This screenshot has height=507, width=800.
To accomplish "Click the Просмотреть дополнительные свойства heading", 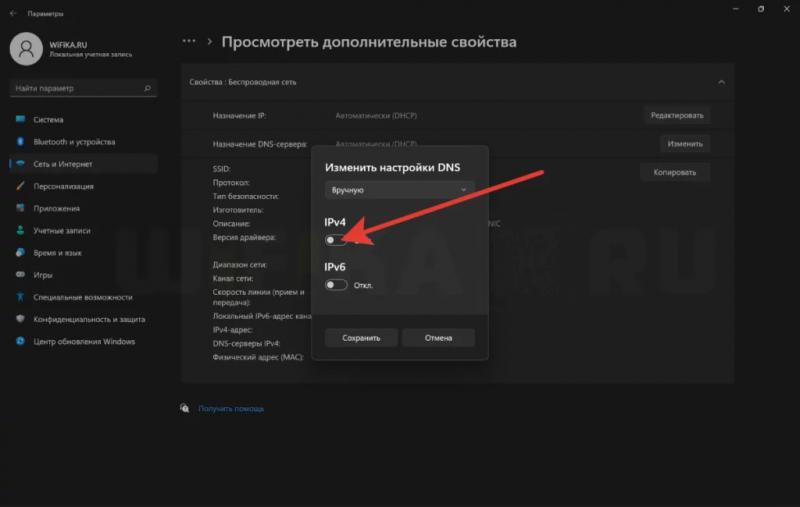I will [369, 42].
